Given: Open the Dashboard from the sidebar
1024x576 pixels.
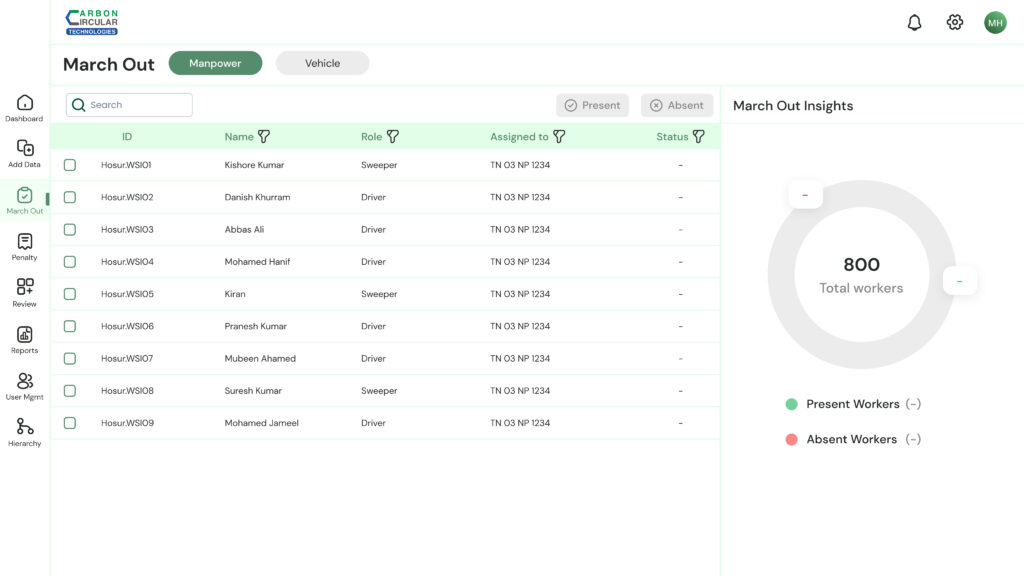Looking at the screenshot, I should coord(25,103).
